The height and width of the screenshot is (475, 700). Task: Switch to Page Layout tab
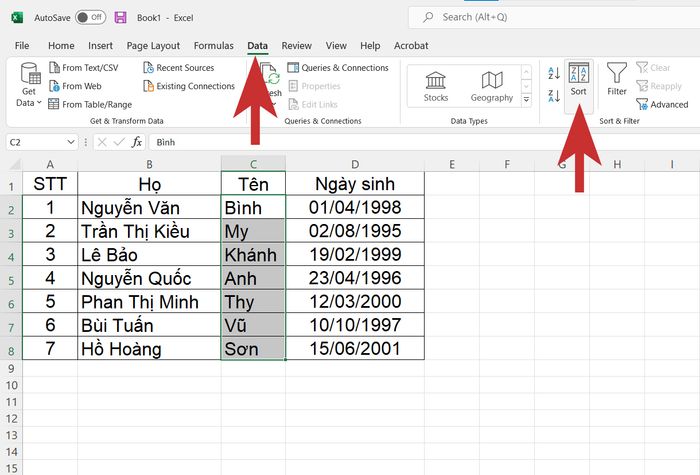(x=153, y=46)
